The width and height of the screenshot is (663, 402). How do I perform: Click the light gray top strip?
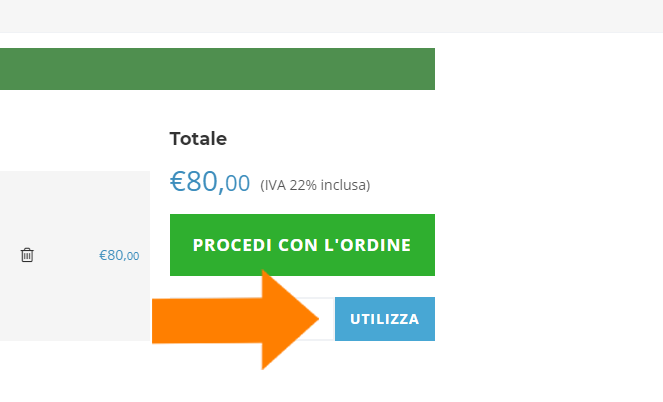pyautogui.click(x=331, y=16)
